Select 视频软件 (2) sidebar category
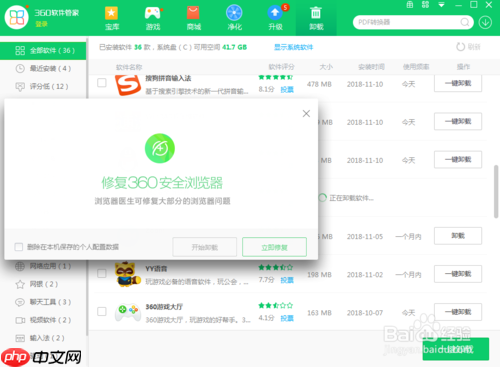 coord(43,320)
